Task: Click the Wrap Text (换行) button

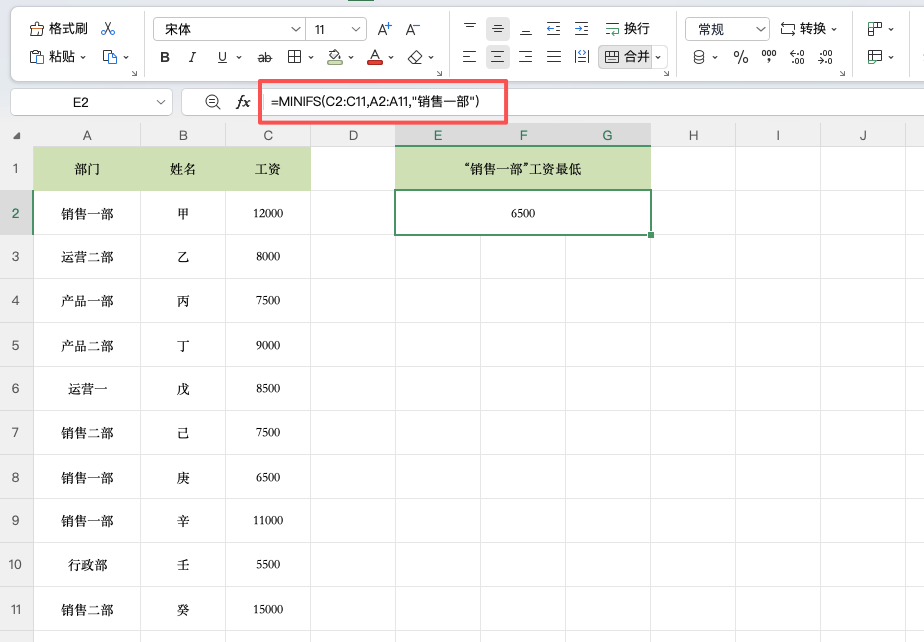Action: (x=628, y=28)
